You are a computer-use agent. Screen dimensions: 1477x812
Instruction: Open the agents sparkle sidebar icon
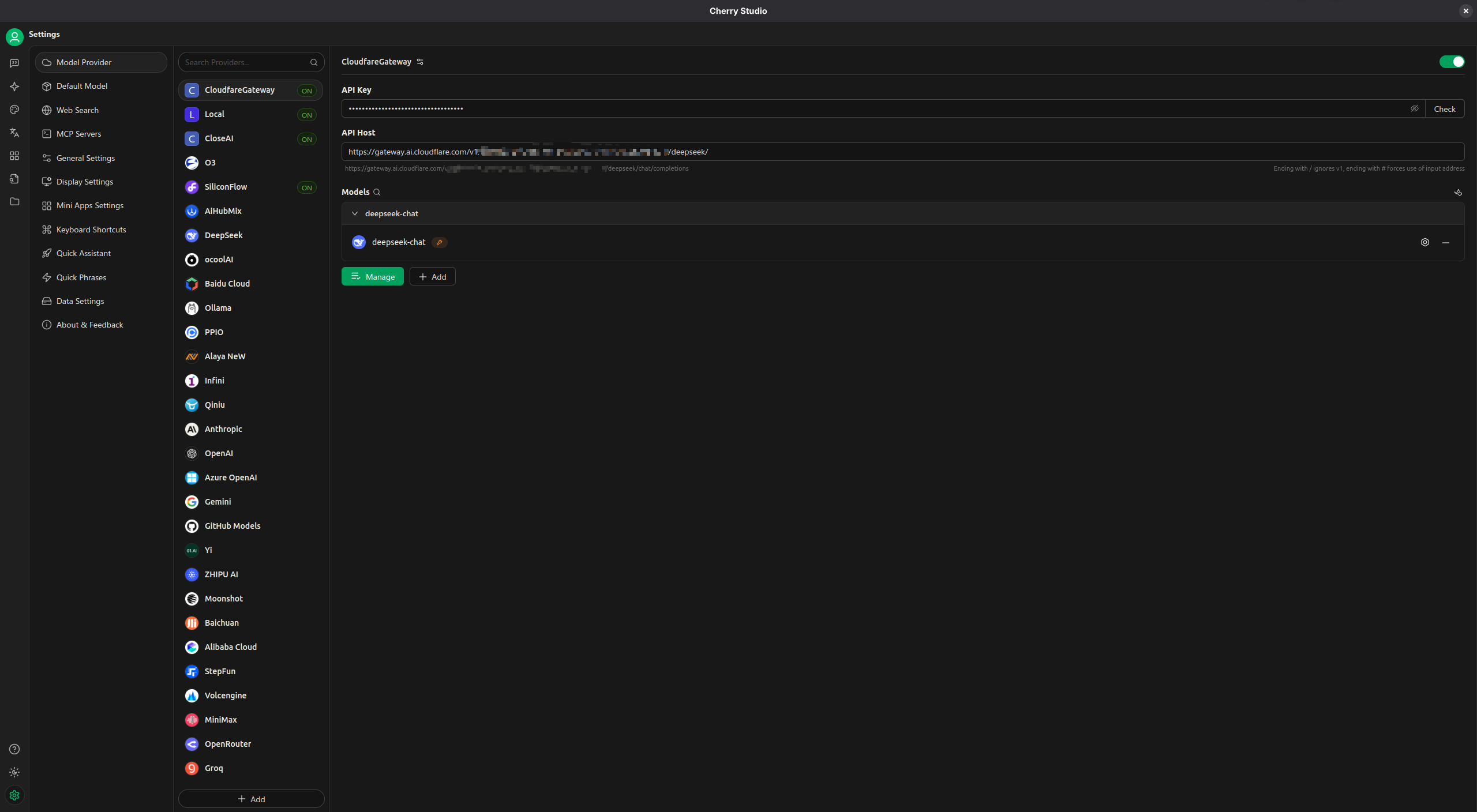[14, 87]
